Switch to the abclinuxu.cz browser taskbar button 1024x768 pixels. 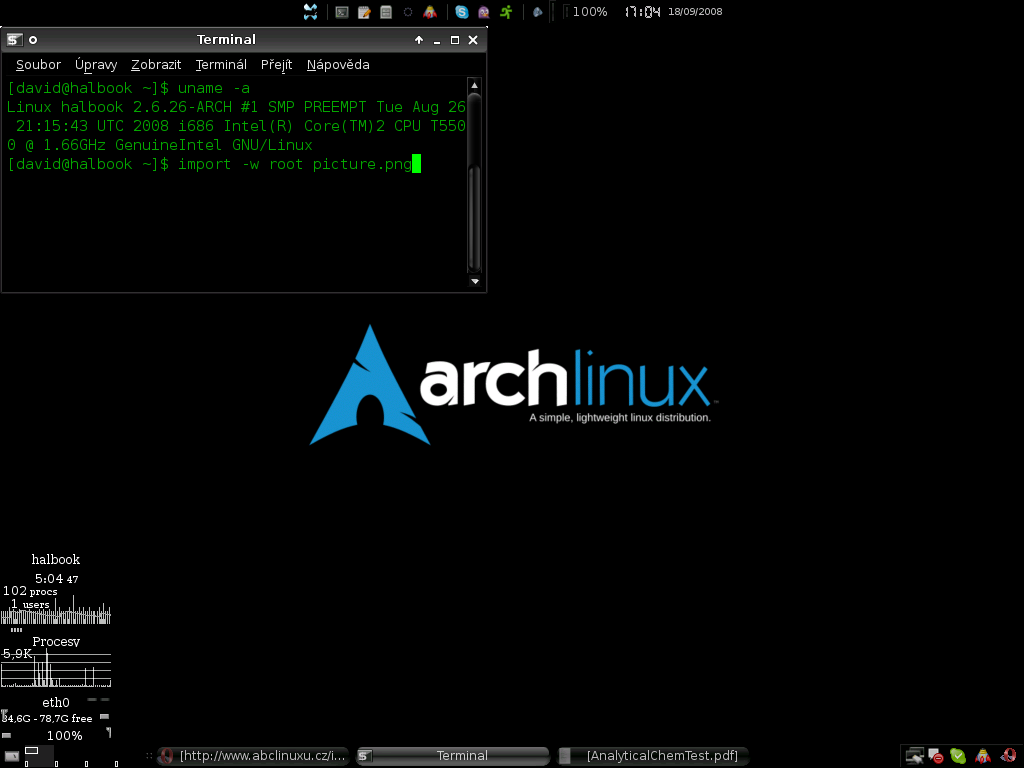(253, 756)
